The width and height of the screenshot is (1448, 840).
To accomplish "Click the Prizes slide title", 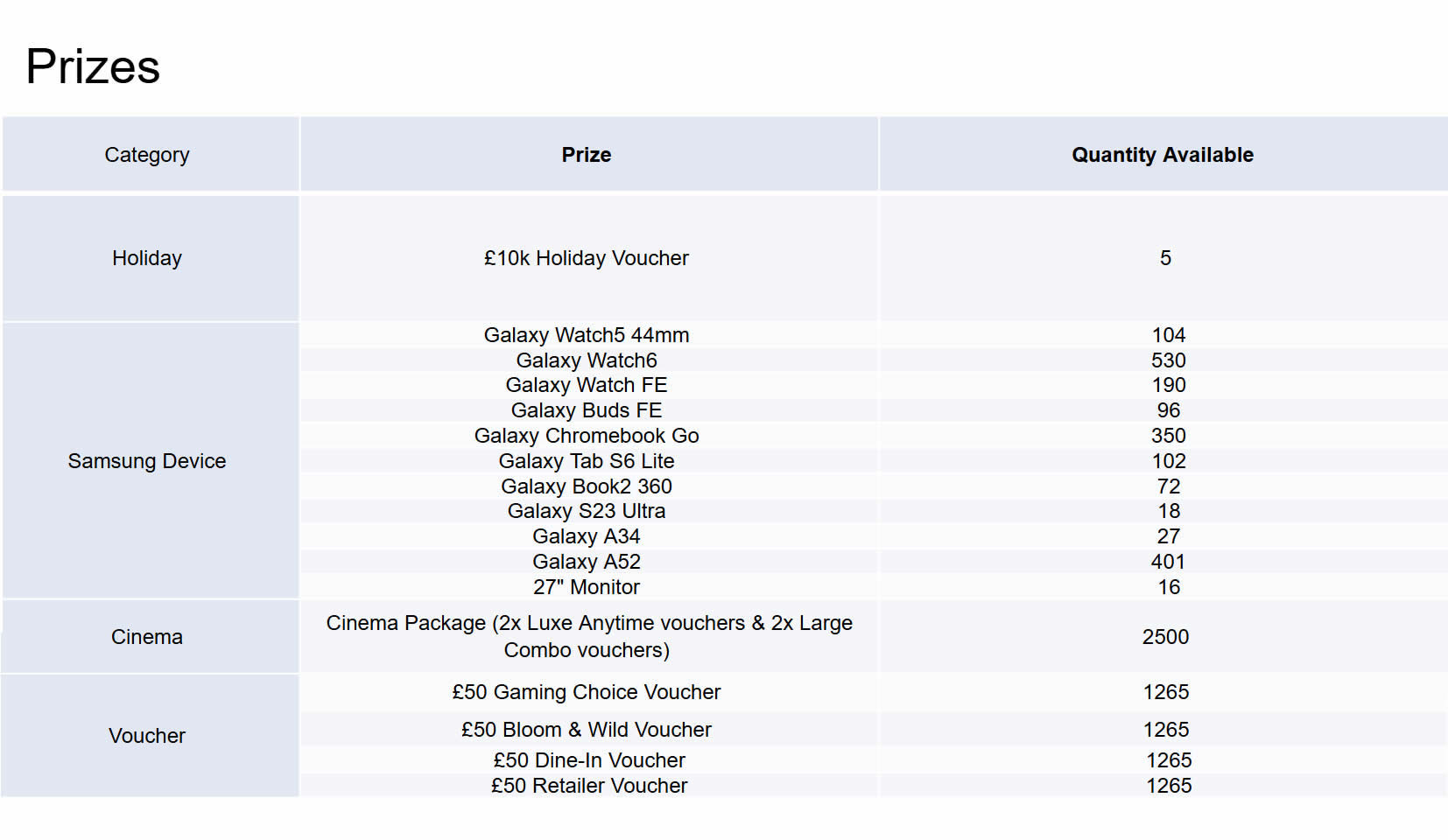I will 93,66.
